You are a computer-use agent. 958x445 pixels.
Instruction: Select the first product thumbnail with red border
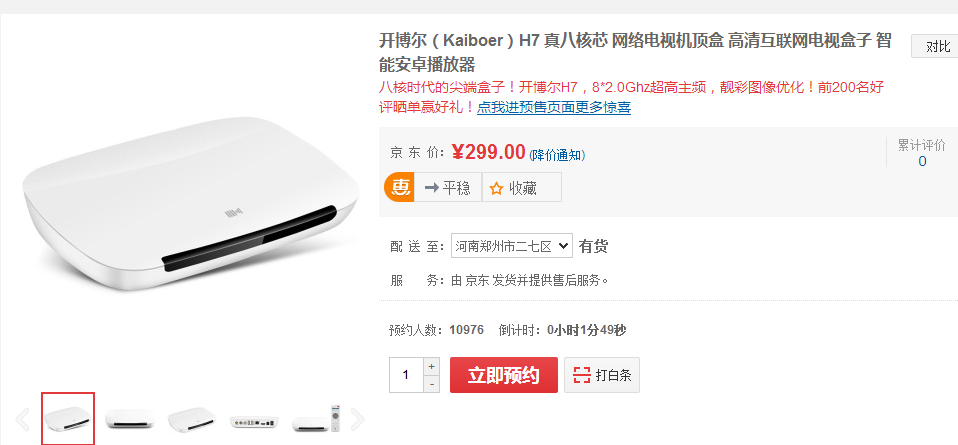coord(68,419)
